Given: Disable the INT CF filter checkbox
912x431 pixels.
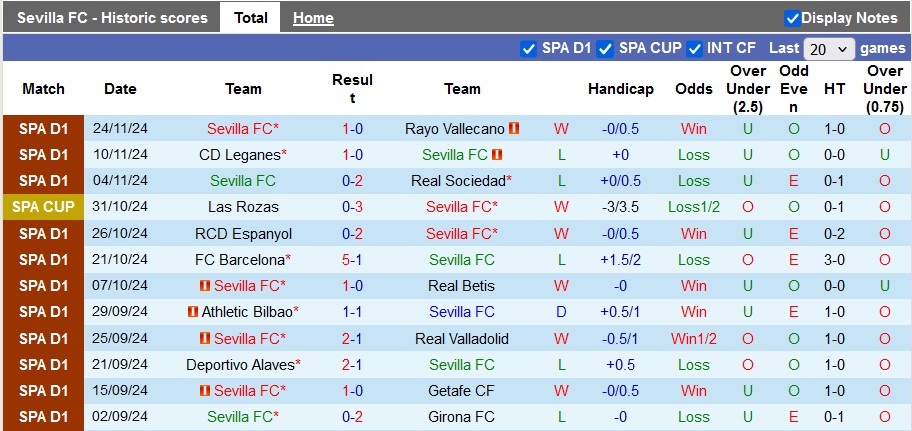Looking at the screenshot, I should pyautogui.click(x=694, y=49).
